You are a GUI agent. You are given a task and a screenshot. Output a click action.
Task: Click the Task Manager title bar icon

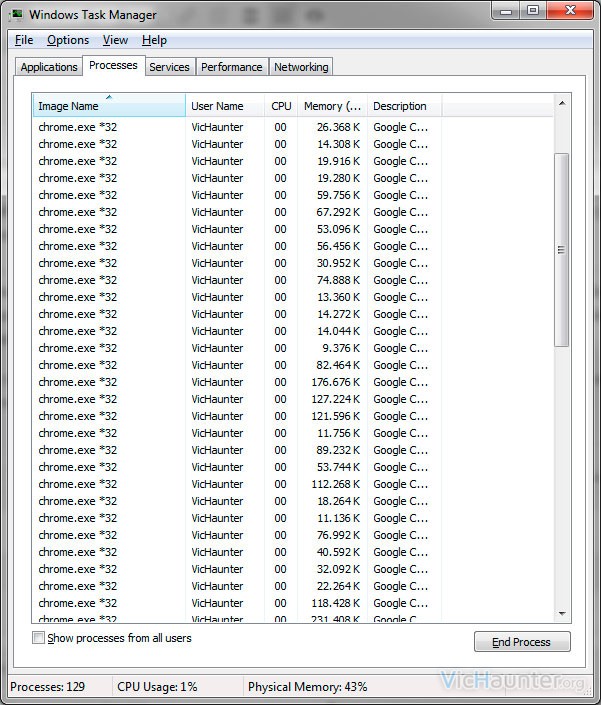(16, 15)
